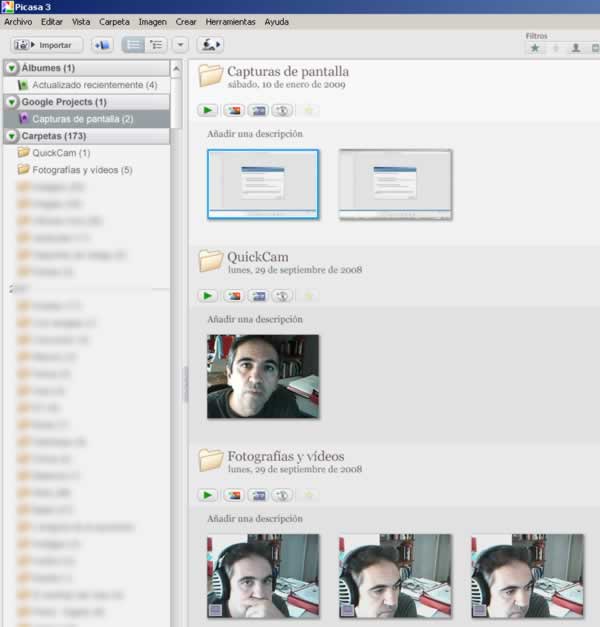Viewport: 600px width, 627px height.
Task: Switch to flat folder list view
Action: 133,45
